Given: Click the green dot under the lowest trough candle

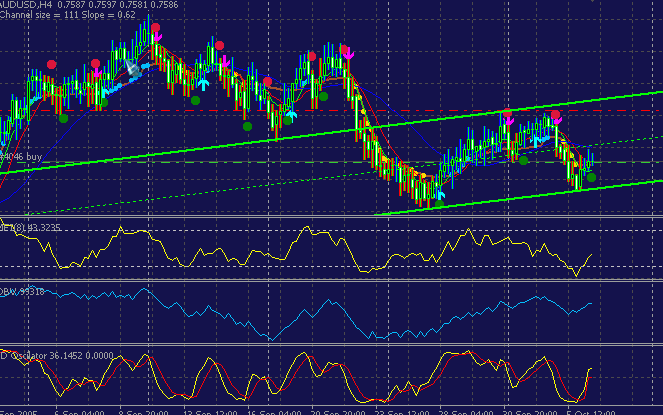Looking at the screenshot, I should pyautogui.click(x=439, y=204).
